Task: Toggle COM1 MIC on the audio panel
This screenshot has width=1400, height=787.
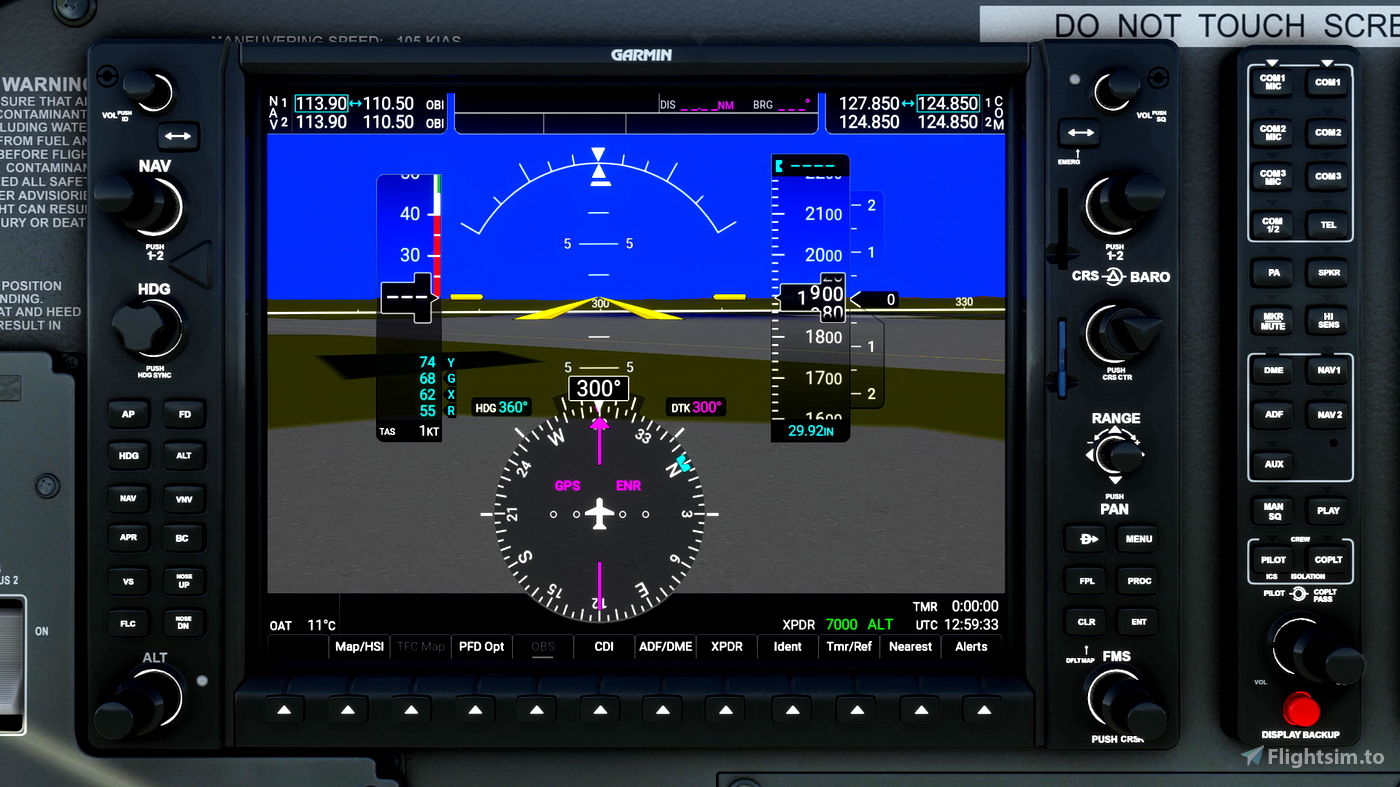Action: 1273,81
